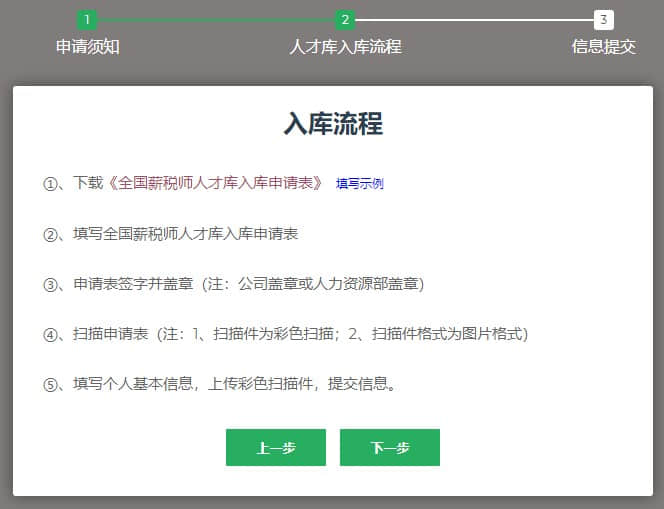Go to the 信息提交 step label
This screenshot has height=509, width=664.
[x=603, y=47]
